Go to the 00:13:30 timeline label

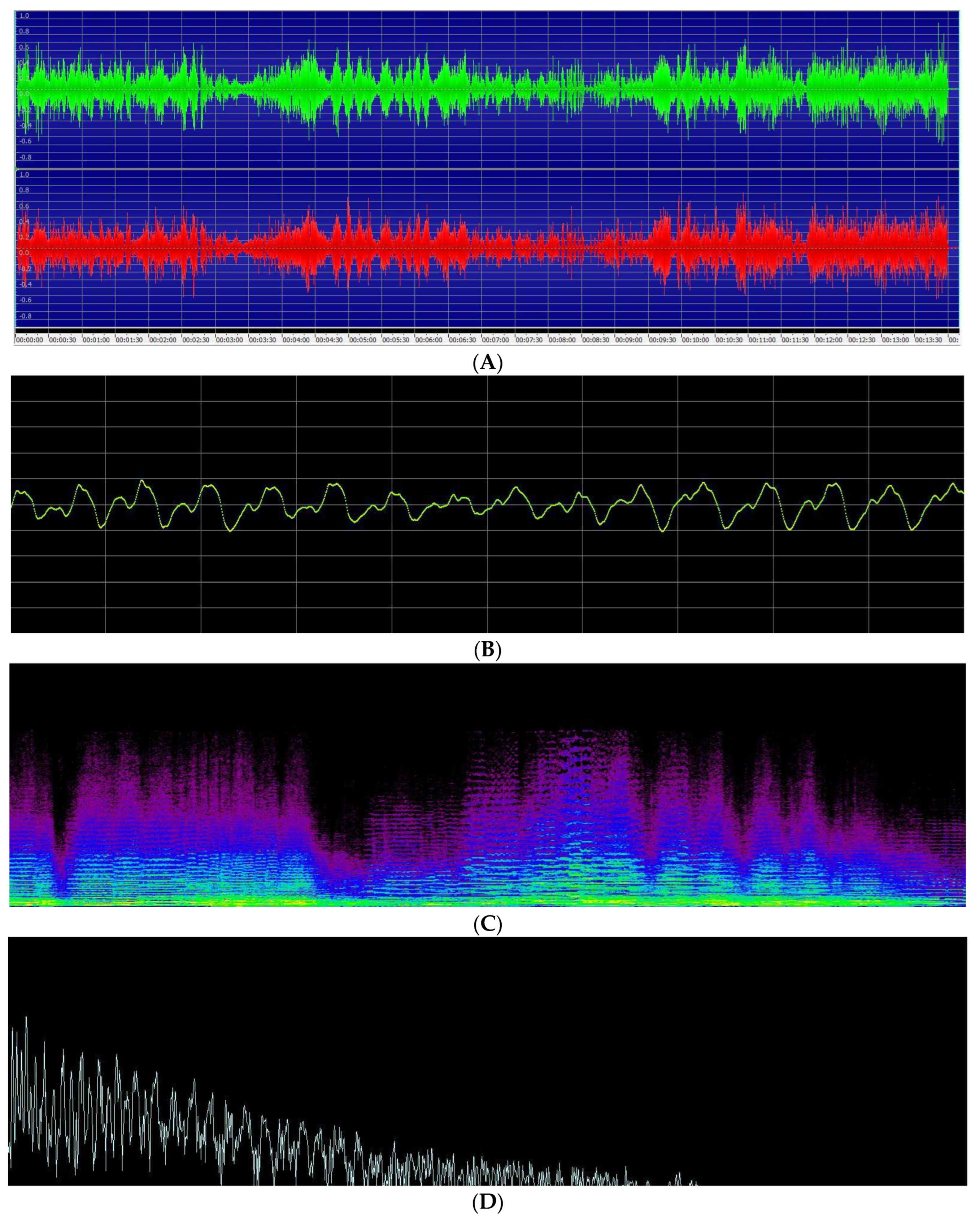[929, 341]
